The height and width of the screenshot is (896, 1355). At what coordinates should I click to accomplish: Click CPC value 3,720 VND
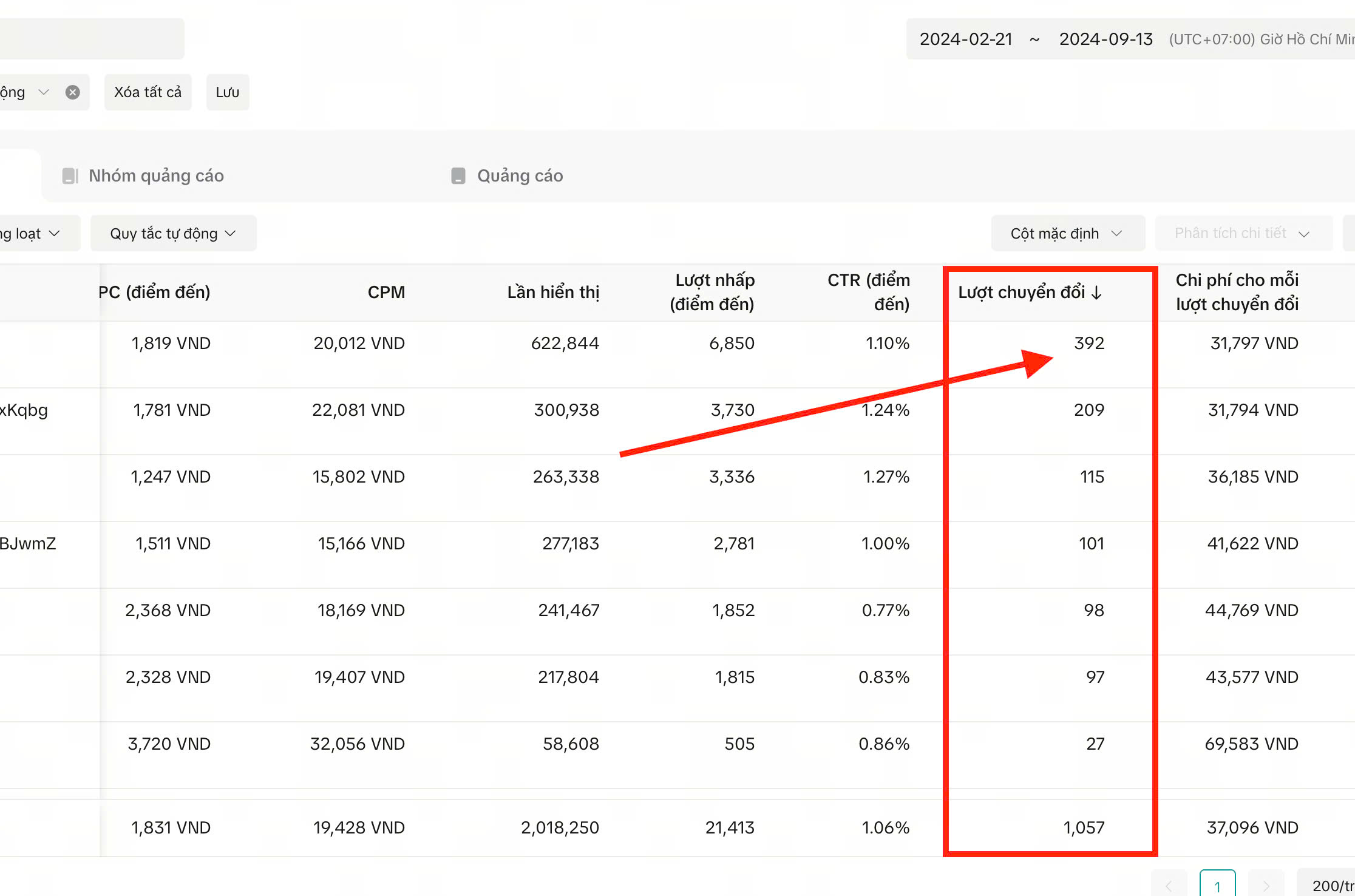click(x=169, y=744)
